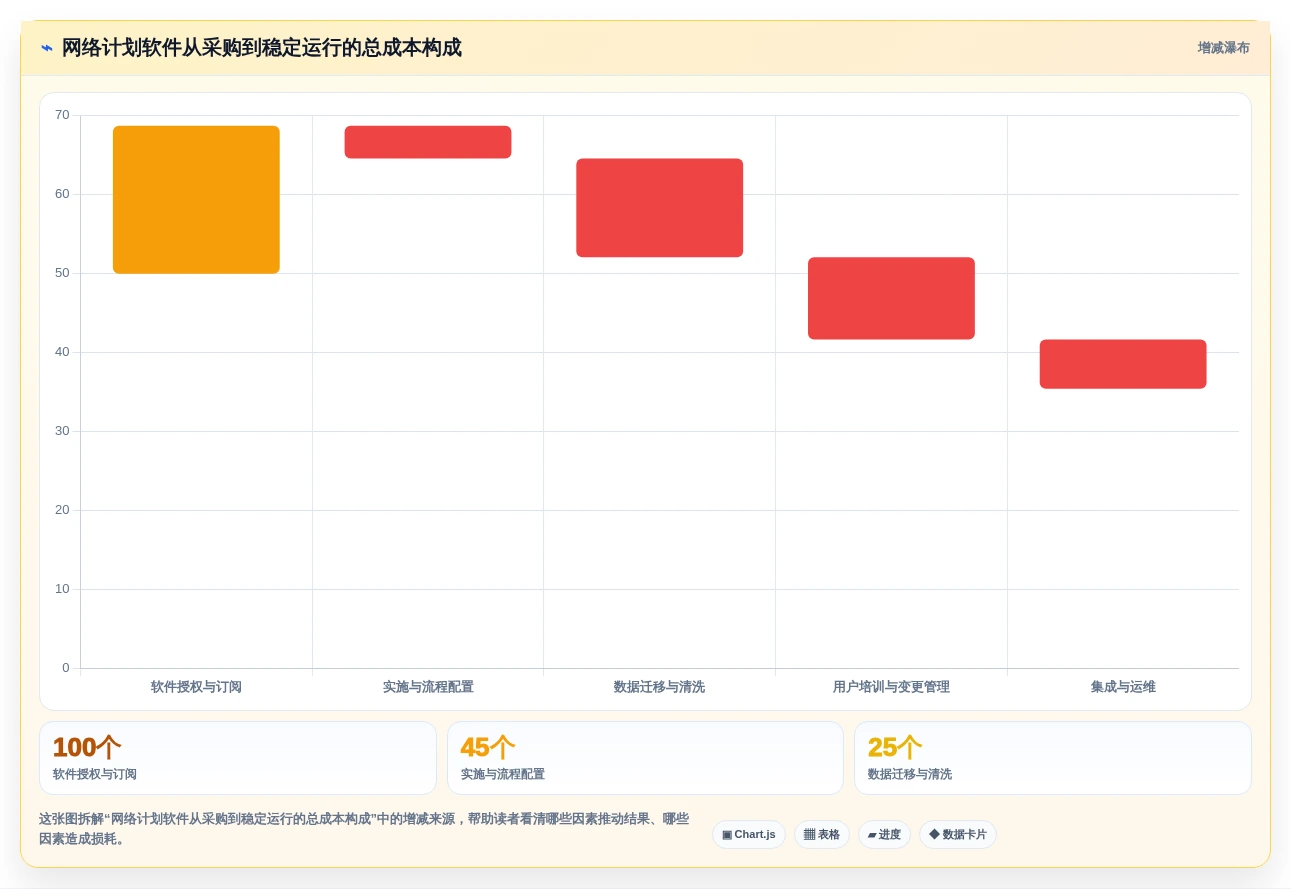The image size is (1291, 889).
Task: Click the Chart.js tag chip
Action: 749,835
